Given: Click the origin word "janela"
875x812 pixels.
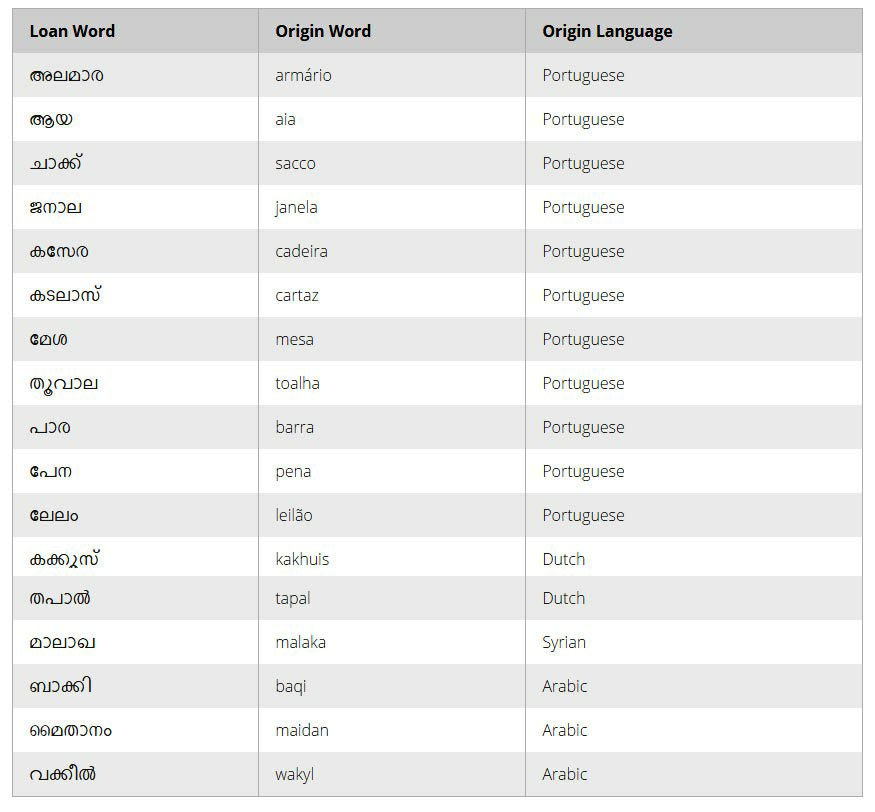Looking at the screenshot, I should click(x=296, y=207).
